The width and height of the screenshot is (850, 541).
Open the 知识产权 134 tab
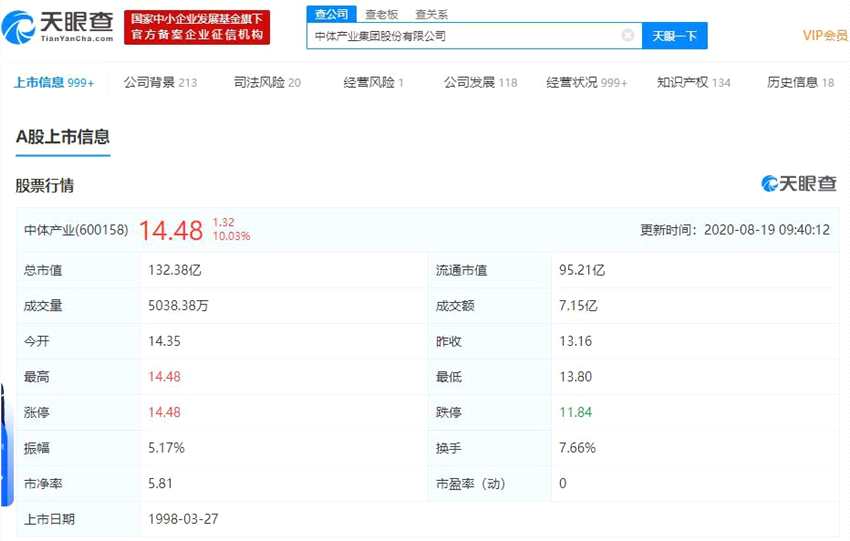point(693,82)
